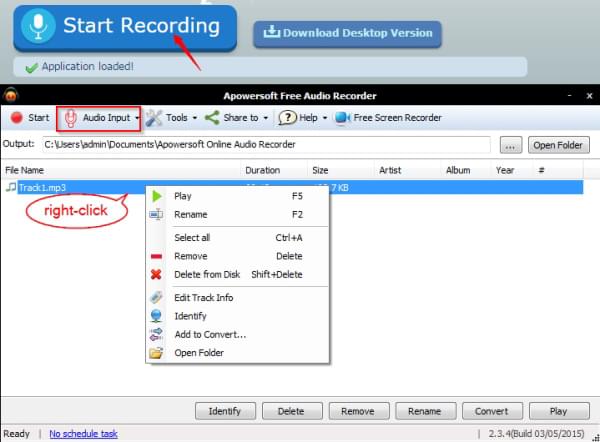Click the Rename icon in the context menu
Viewport: 600px width, 442px height.
pyautogui.click(x=156, y=214)
